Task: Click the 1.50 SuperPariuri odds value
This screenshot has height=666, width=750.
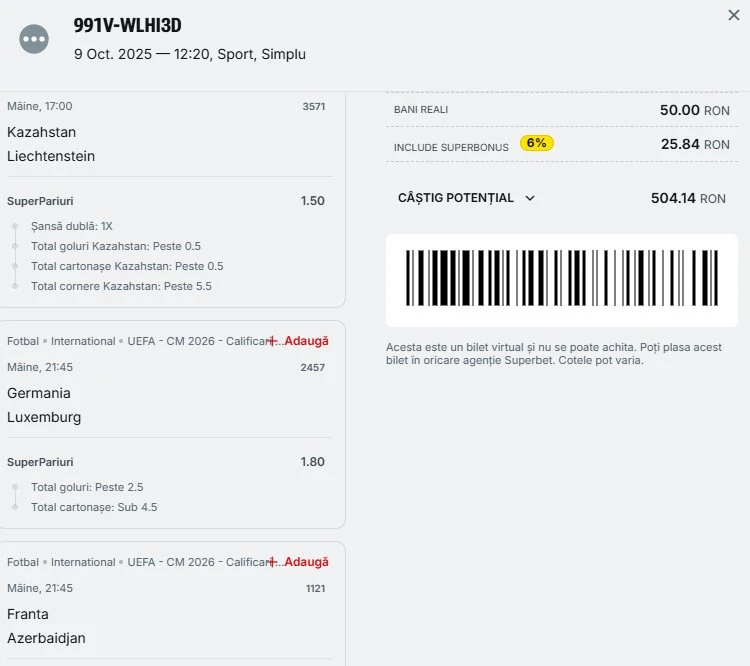Action: coord(312,201)
